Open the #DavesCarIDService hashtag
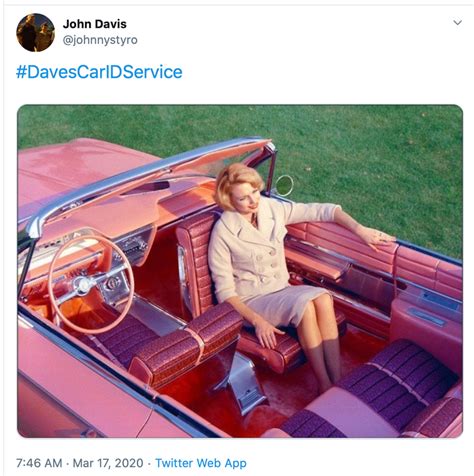The width and height of the screenshot is (474, 476). click(x=99, y=72)
